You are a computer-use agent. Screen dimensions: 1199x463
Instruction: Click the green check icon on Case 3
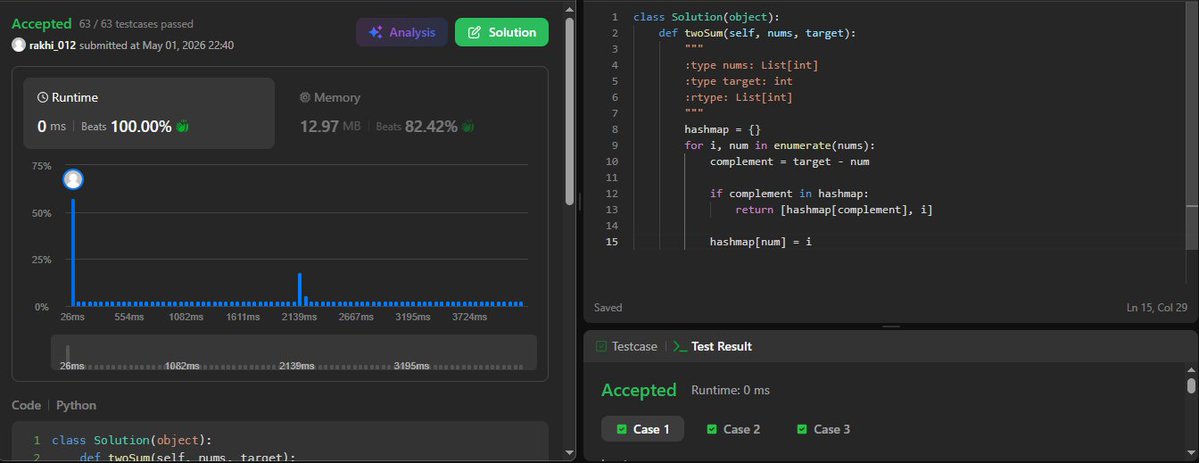[802, 429]
